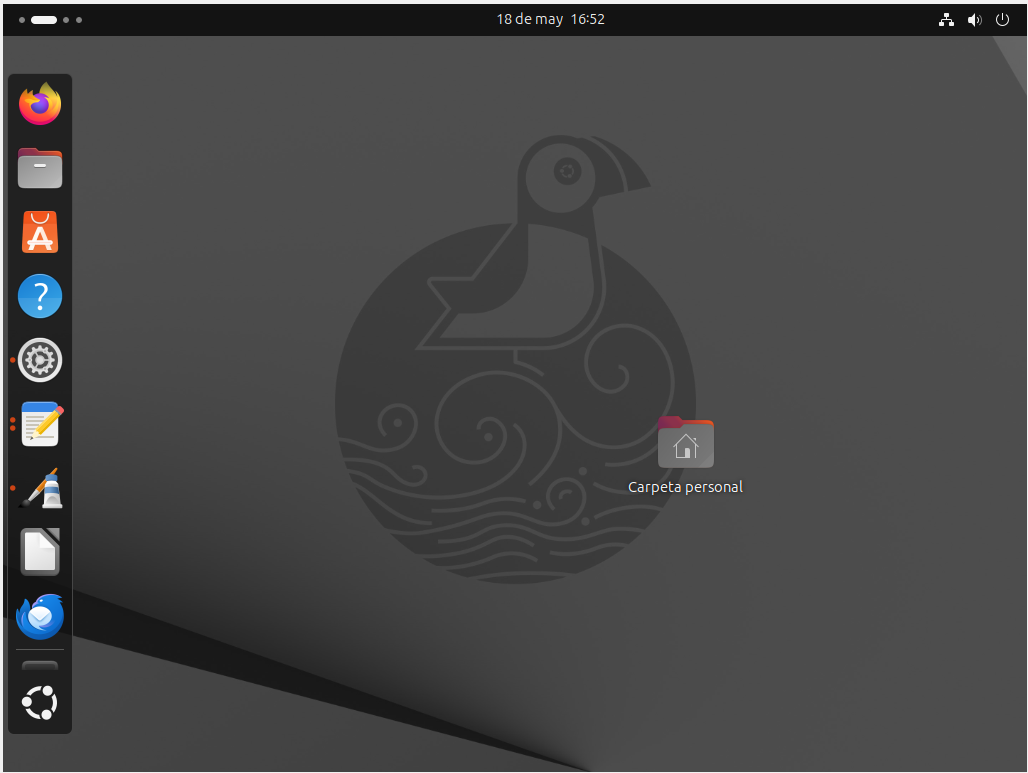Open Help with the question mark icon
Viewport: 1028px width, 773px height.
point(40,296)
